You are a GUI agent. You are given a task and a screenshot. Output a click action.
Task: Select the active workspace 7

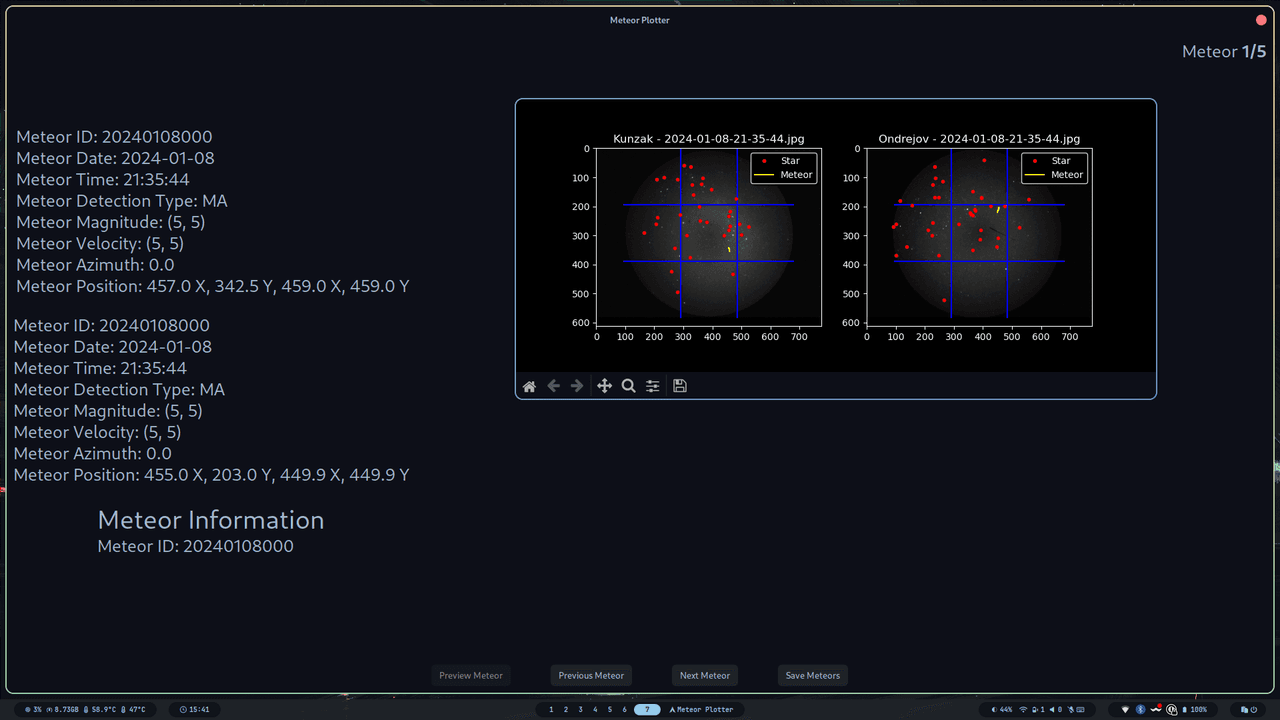(x=647, y=709)
